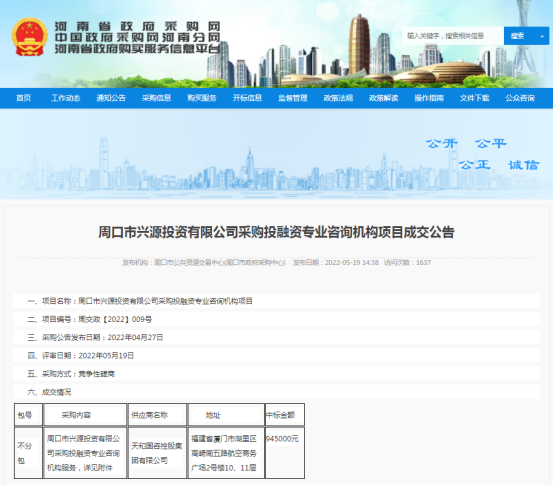This screenshot has height=485, width=554.
Task: Click publish date 2022-05-19 14:38
Action: click(335, 262)
